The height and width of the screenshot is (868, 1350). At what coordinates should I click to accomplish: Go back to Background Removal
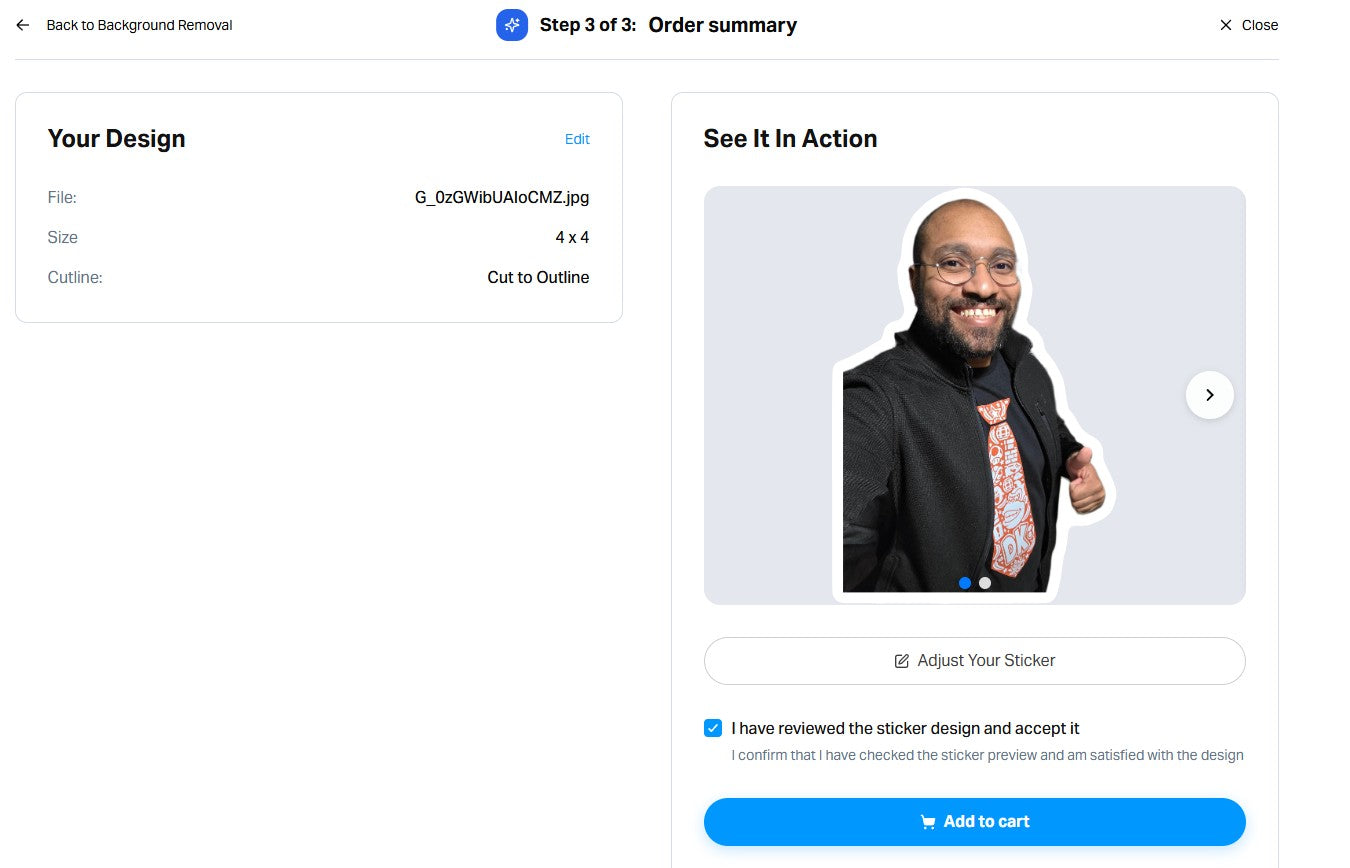click(x=139, y=25)
